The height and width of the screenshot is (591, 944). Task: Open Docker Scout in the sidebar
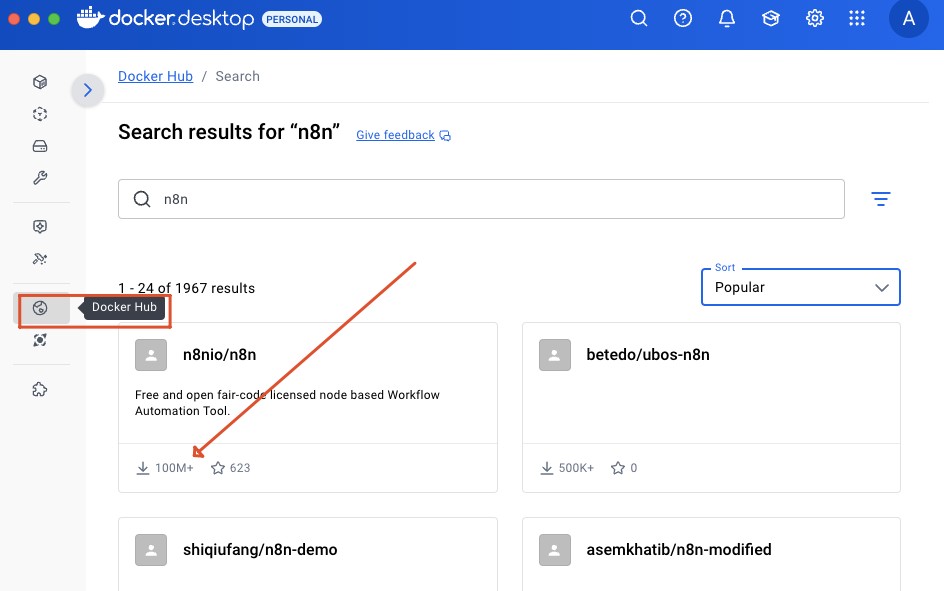(x=40, y=227)
